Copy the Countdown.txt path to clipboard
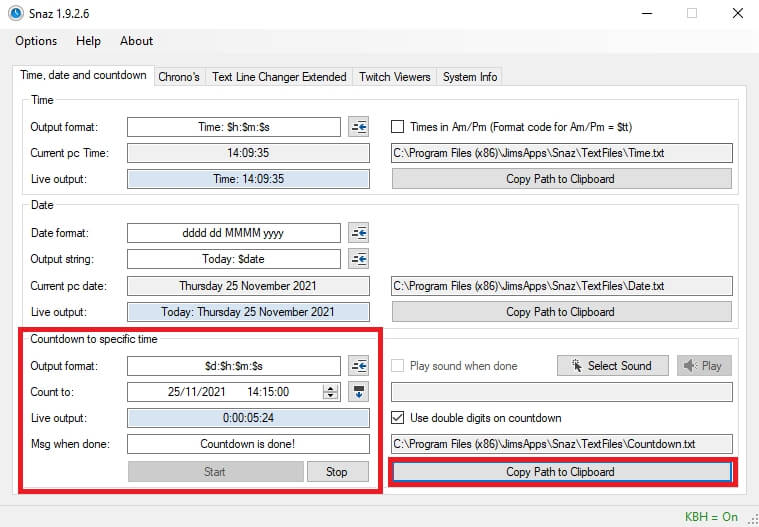Screen dimensions: 759x527 coord(561,471)
